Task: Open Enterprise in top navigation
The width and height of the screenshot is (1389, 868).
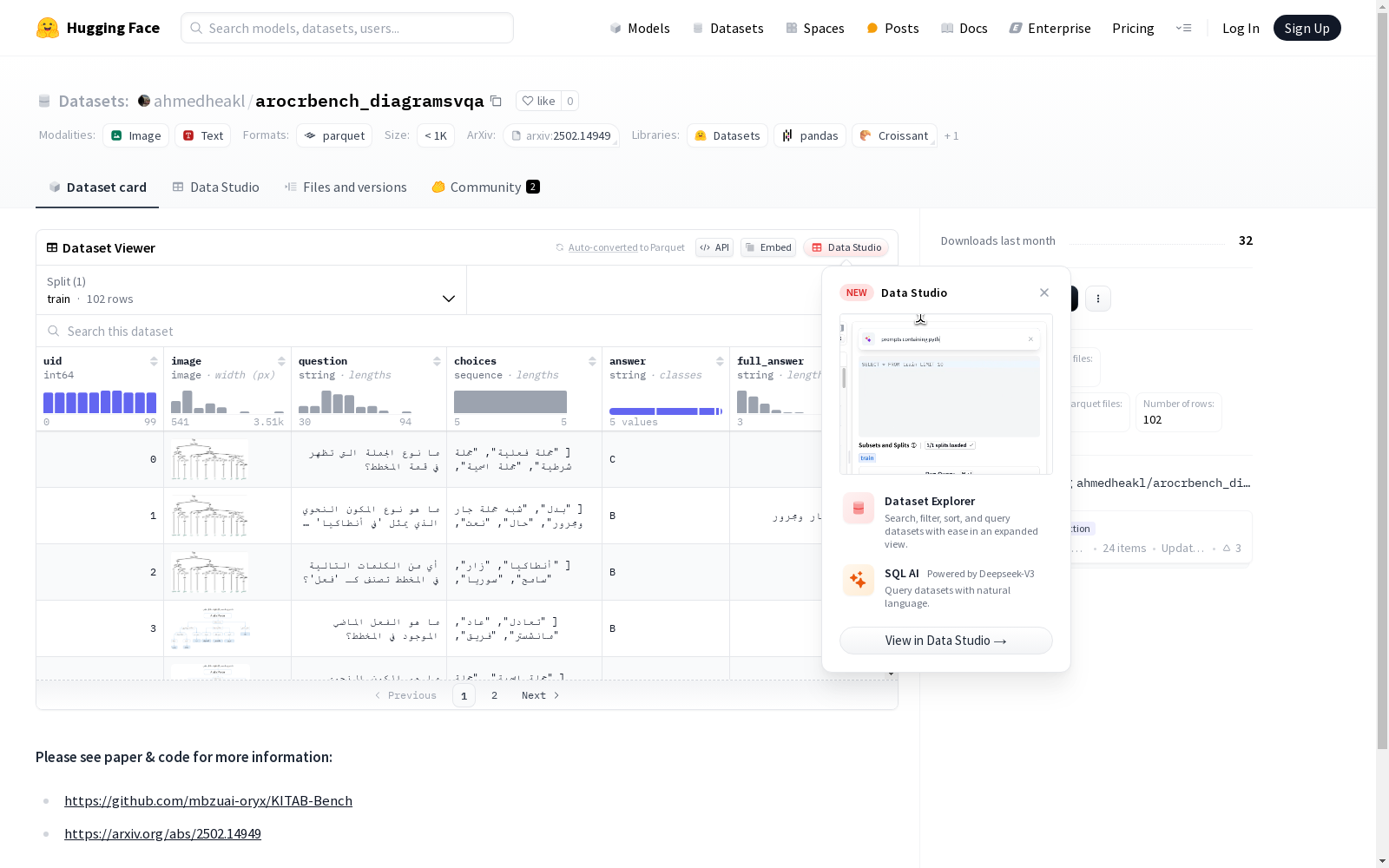Action: (x=1050, y=28)
